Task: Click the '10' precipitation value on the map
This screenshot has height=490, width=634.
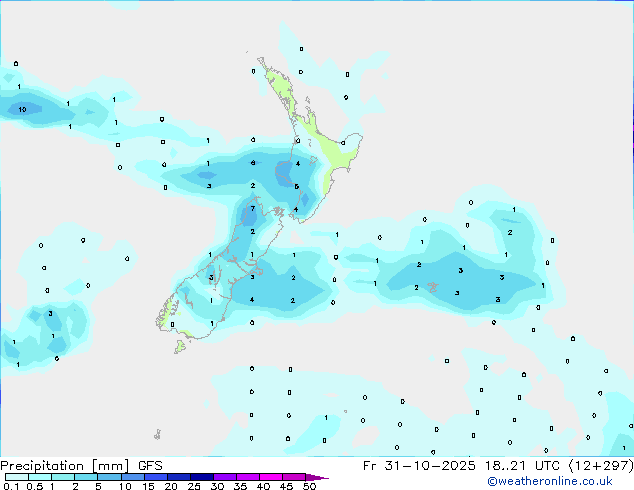Action: click(x=22, y=109)
